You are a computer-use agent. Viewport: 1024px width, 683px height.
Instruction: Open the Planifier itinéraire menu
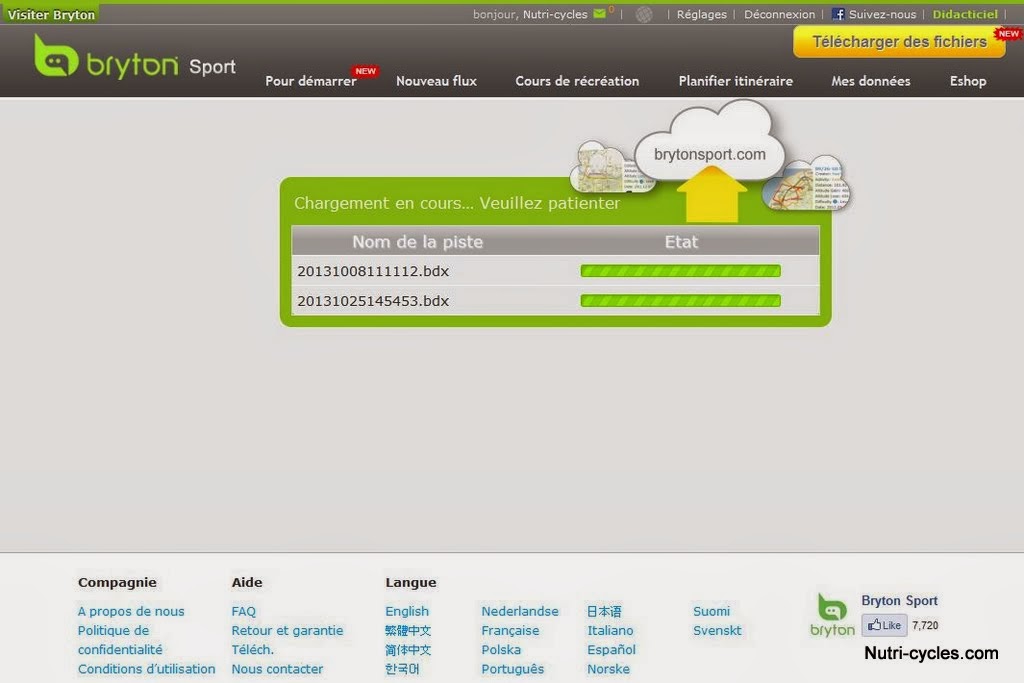735,81
